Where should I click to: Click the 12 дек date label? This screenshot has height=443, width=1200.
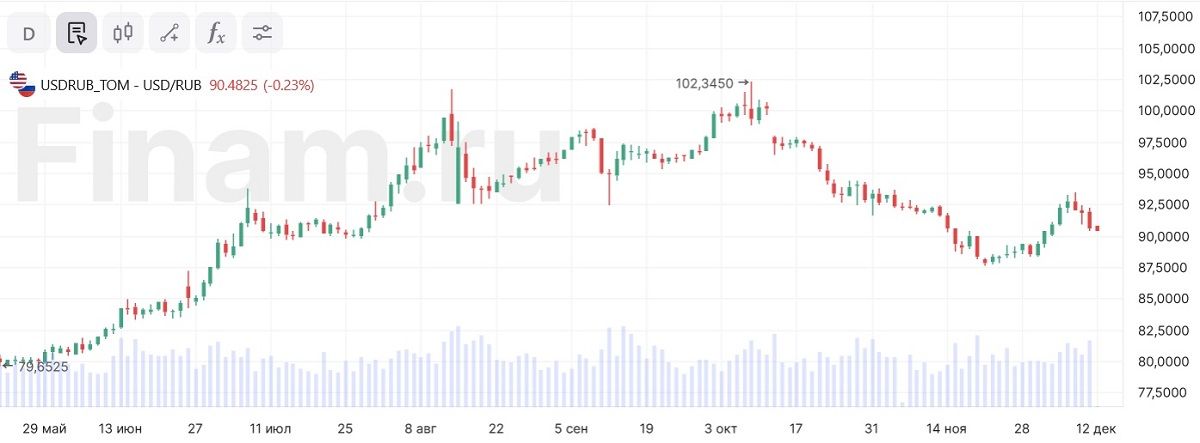(x=1097, y=429)
